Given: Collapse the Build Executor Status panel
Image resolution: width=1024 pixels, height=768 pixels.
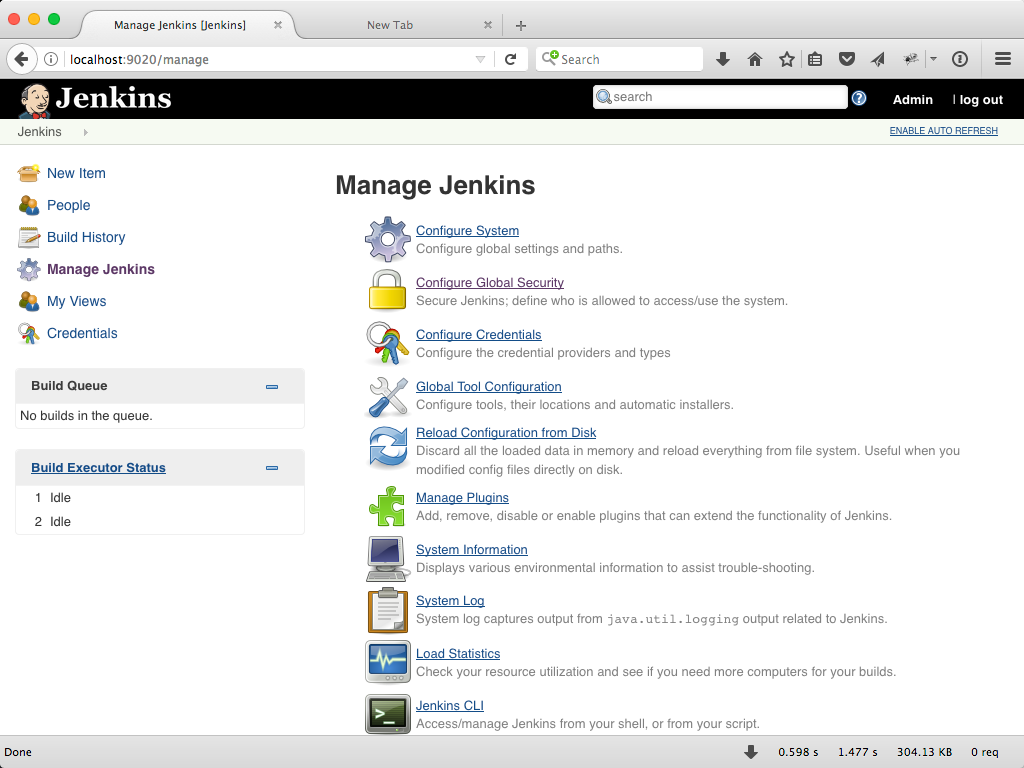Looking at the screenshot, I should (x=272, y=468).
